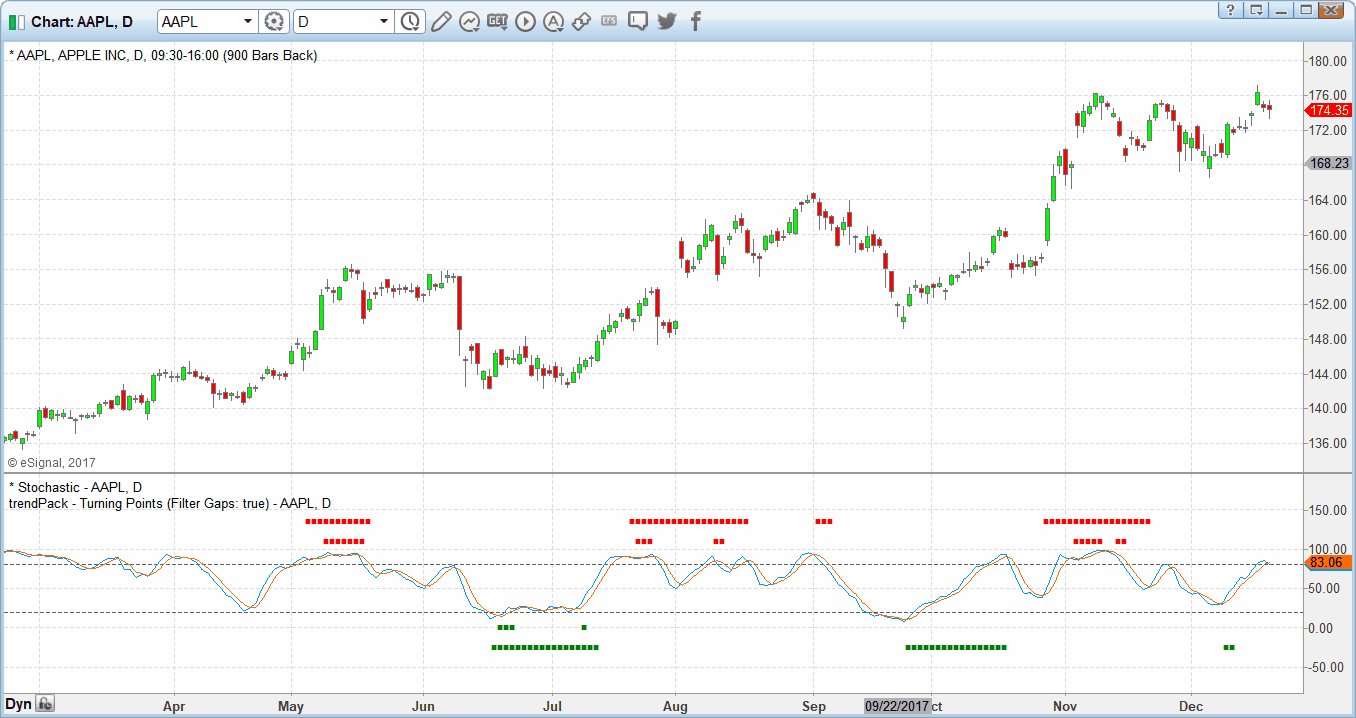Click the GET studies toolbar icon
The image size is (1356, 718).
click(x=498, y=21)
